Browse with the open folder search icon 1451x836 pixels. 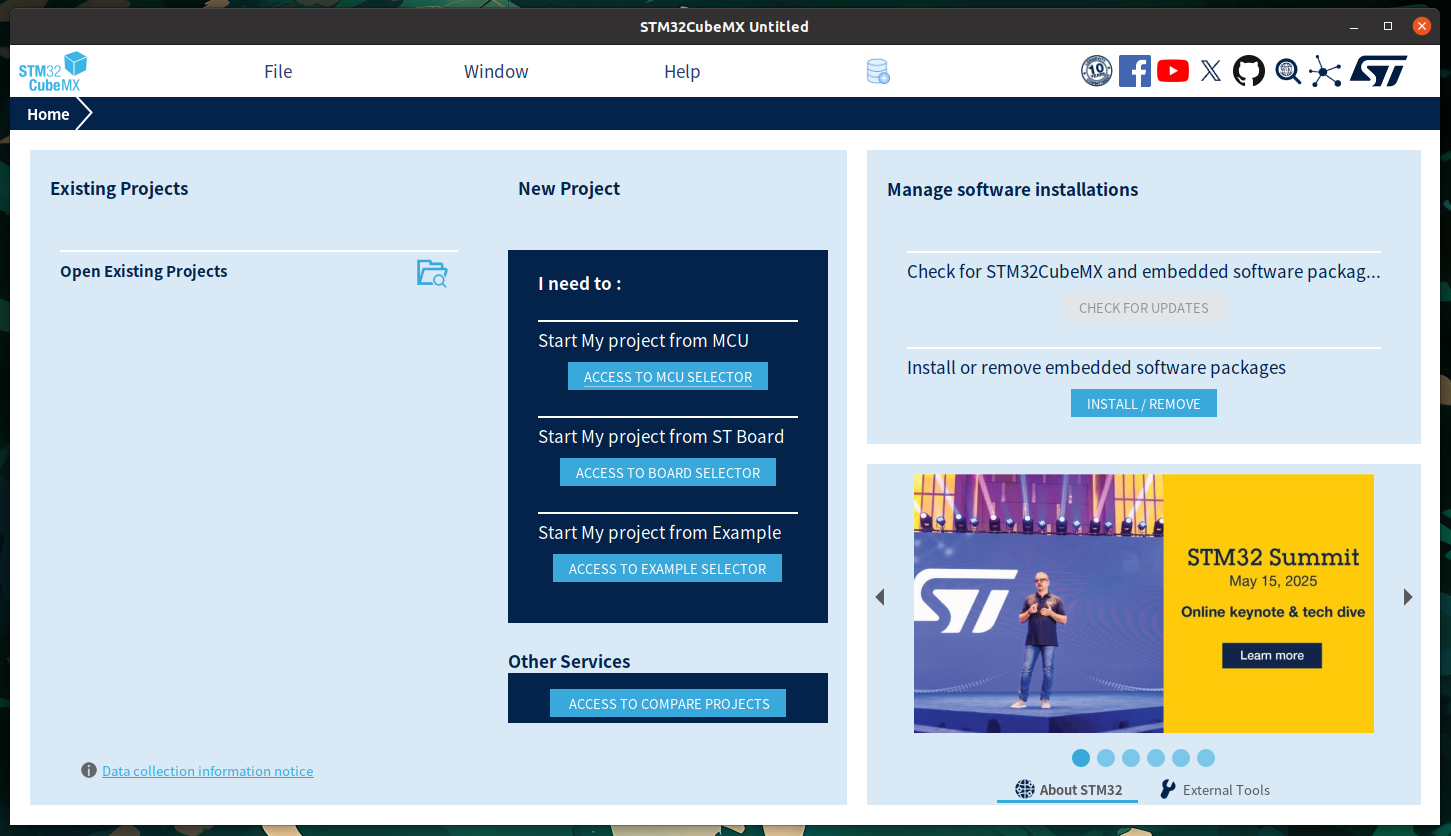coord(432,273)
